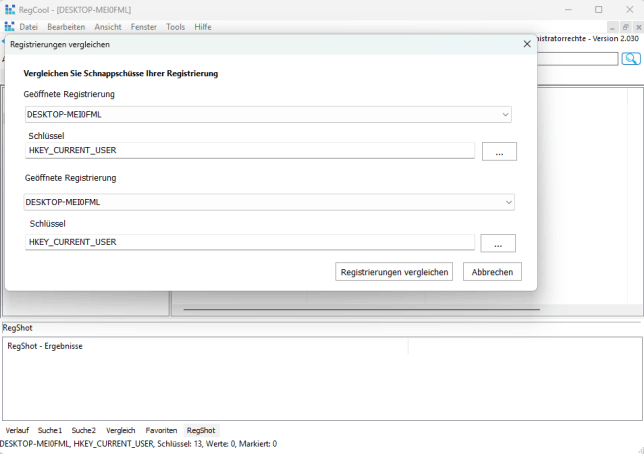Switch to the Verlauf tab
644x454 pixels.
tap(17, 430)
